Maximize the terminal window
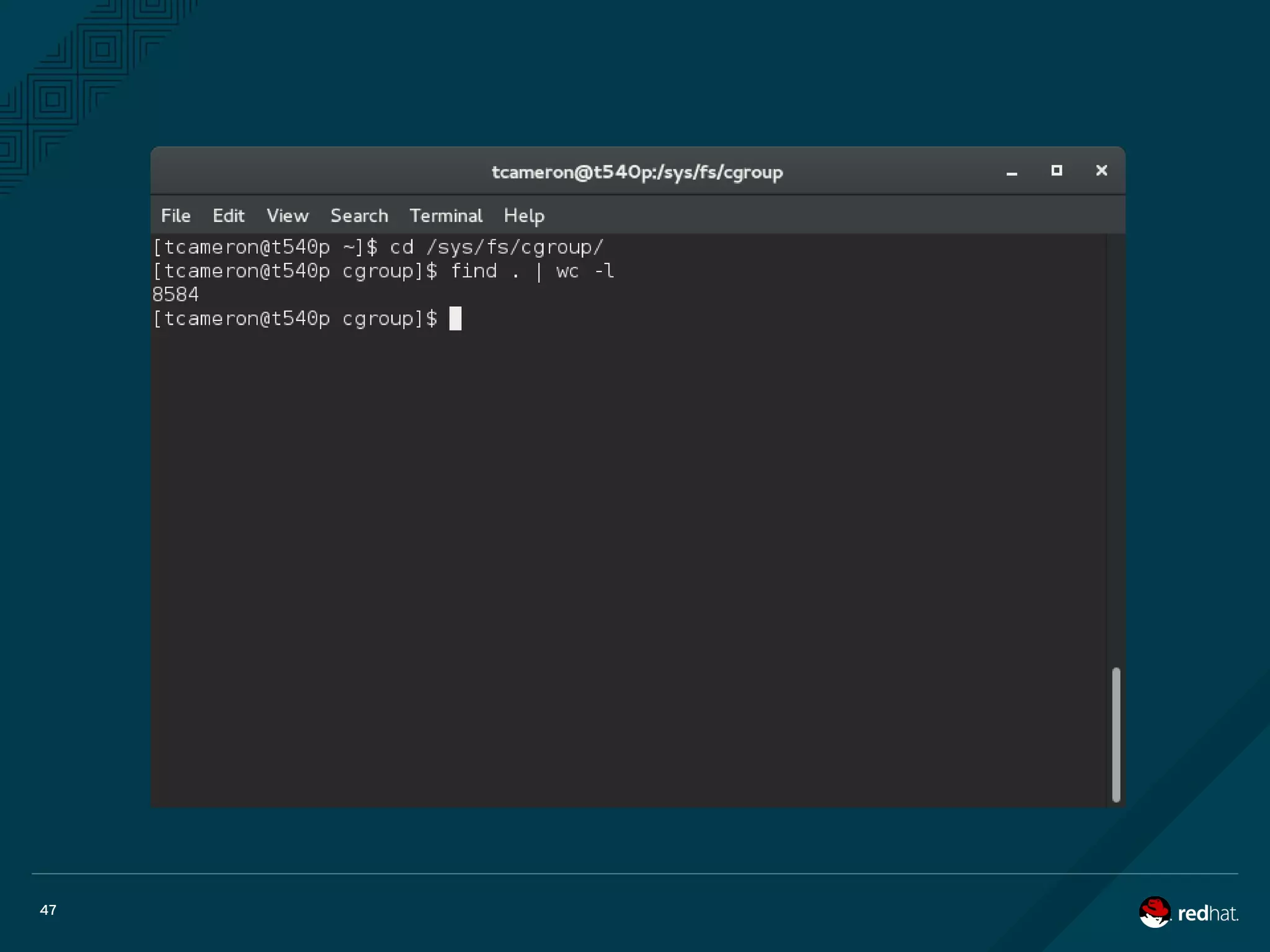Screen dimensions: 1270x952 (1057, 170)
